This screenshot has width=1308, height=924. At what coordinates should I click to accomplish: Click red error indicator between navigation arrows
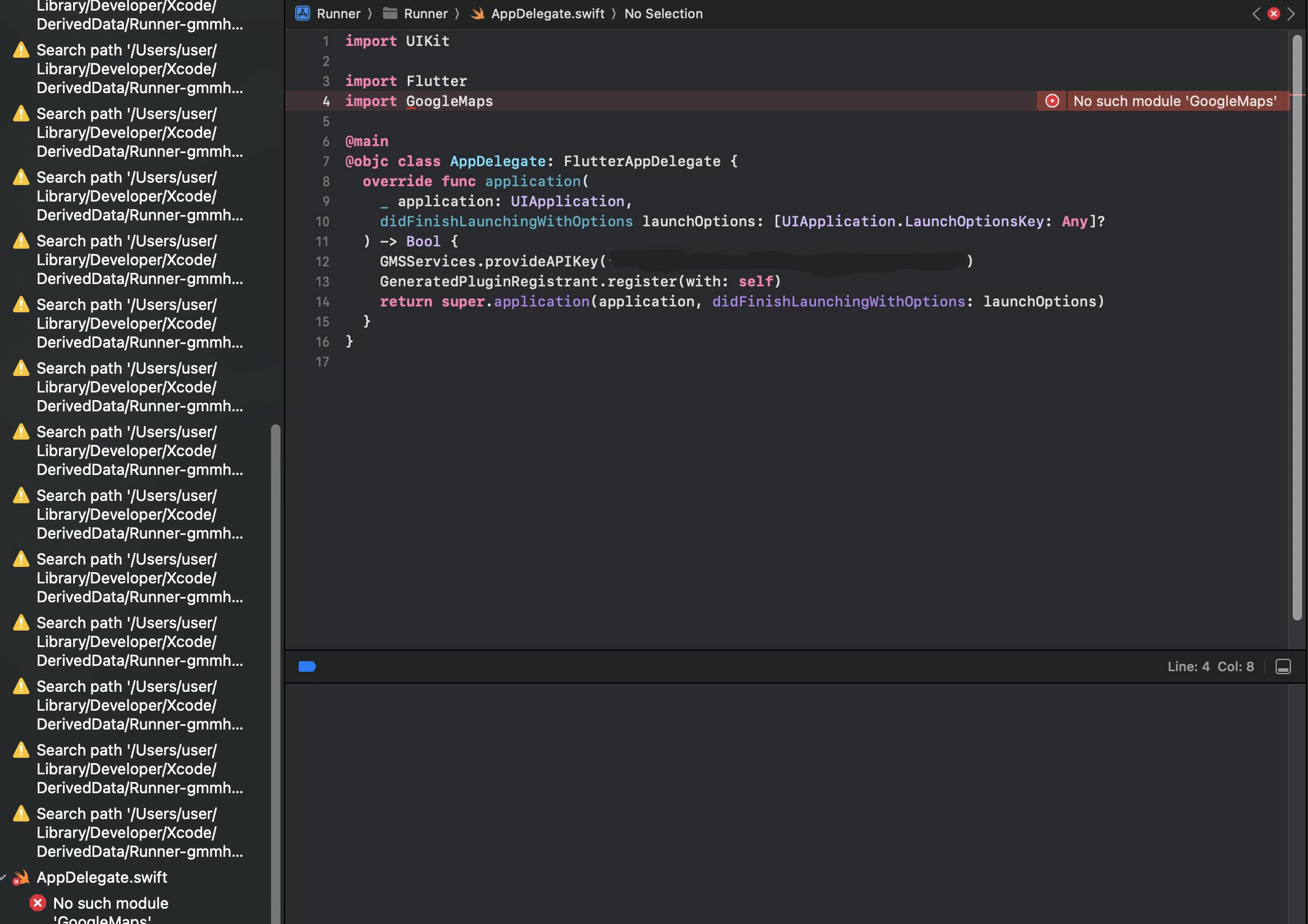tap(1274, 14)
